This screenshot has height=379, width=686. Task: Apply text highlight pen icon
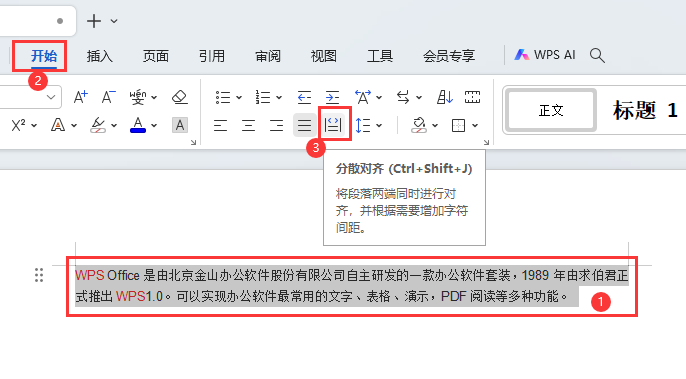pyautogui.click(x=98, y=125)
